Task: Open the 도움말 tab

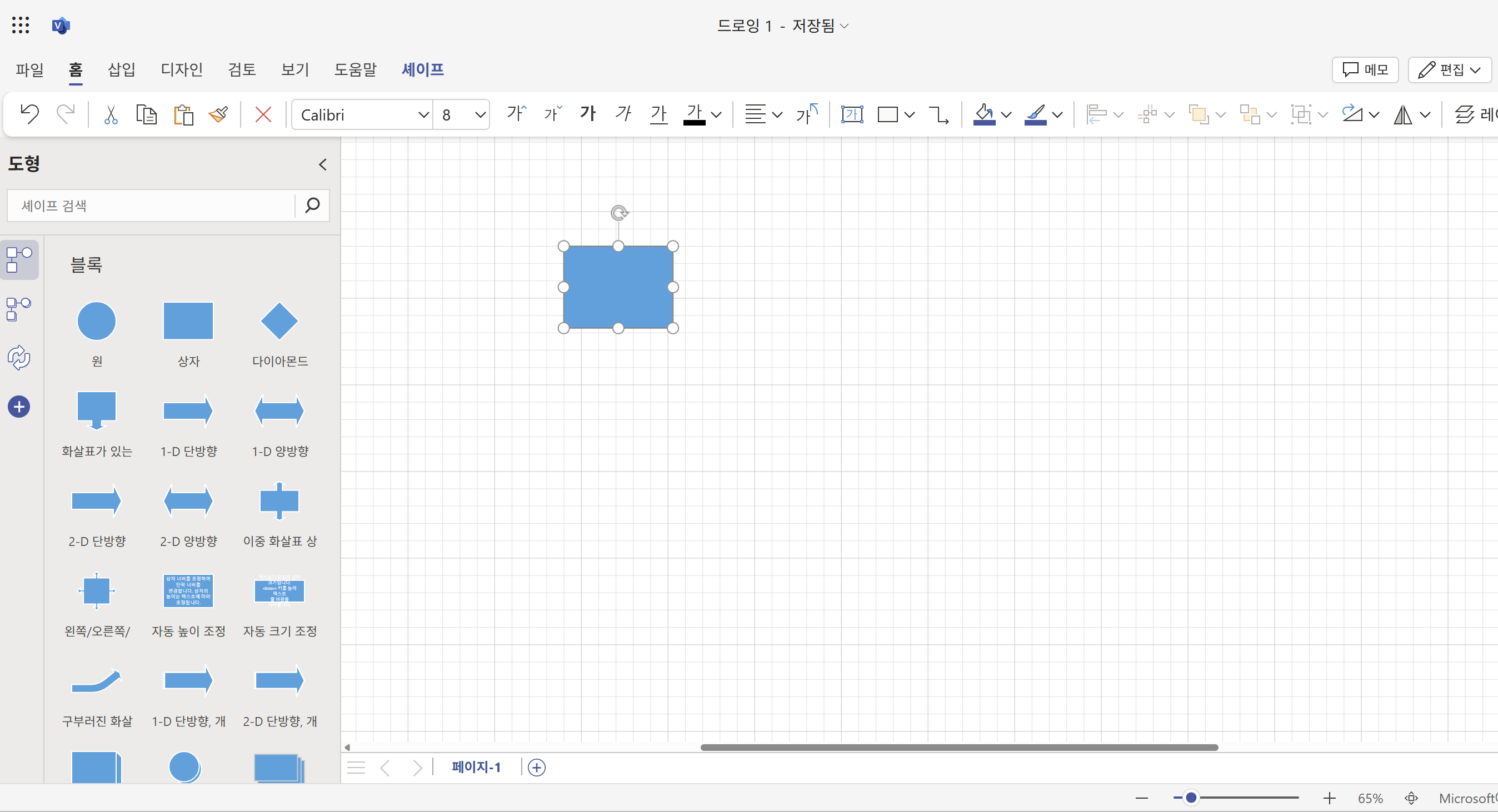Action: tap(355, 70)
